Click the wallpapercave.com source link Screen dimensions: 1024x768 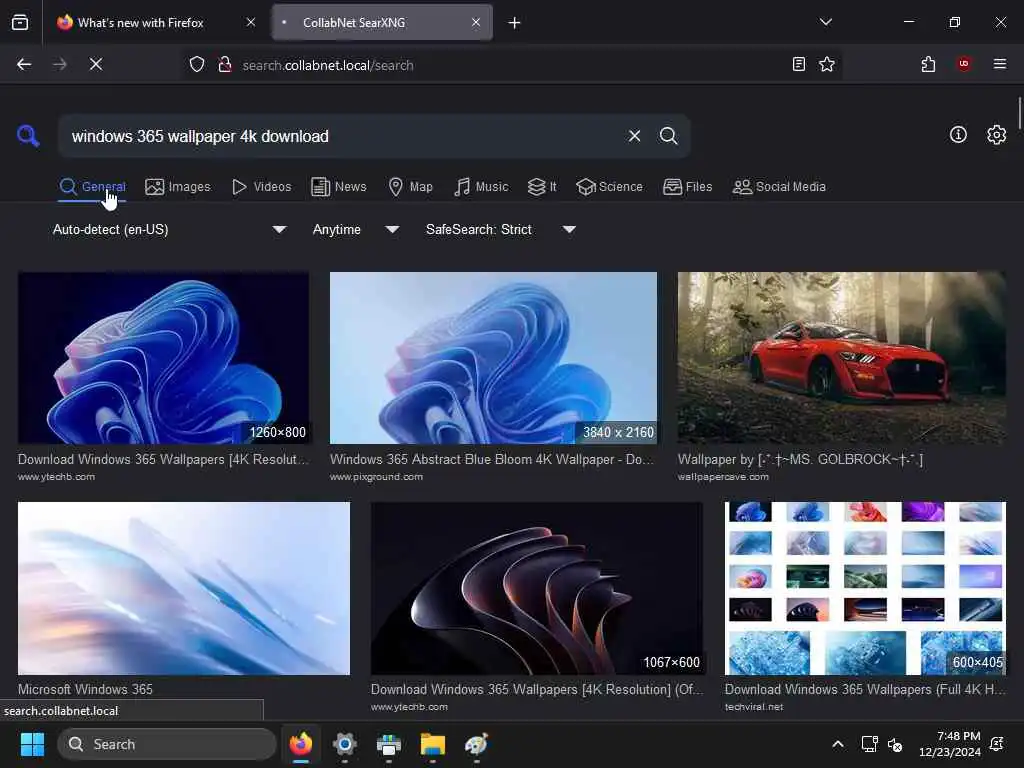[723, 477]
